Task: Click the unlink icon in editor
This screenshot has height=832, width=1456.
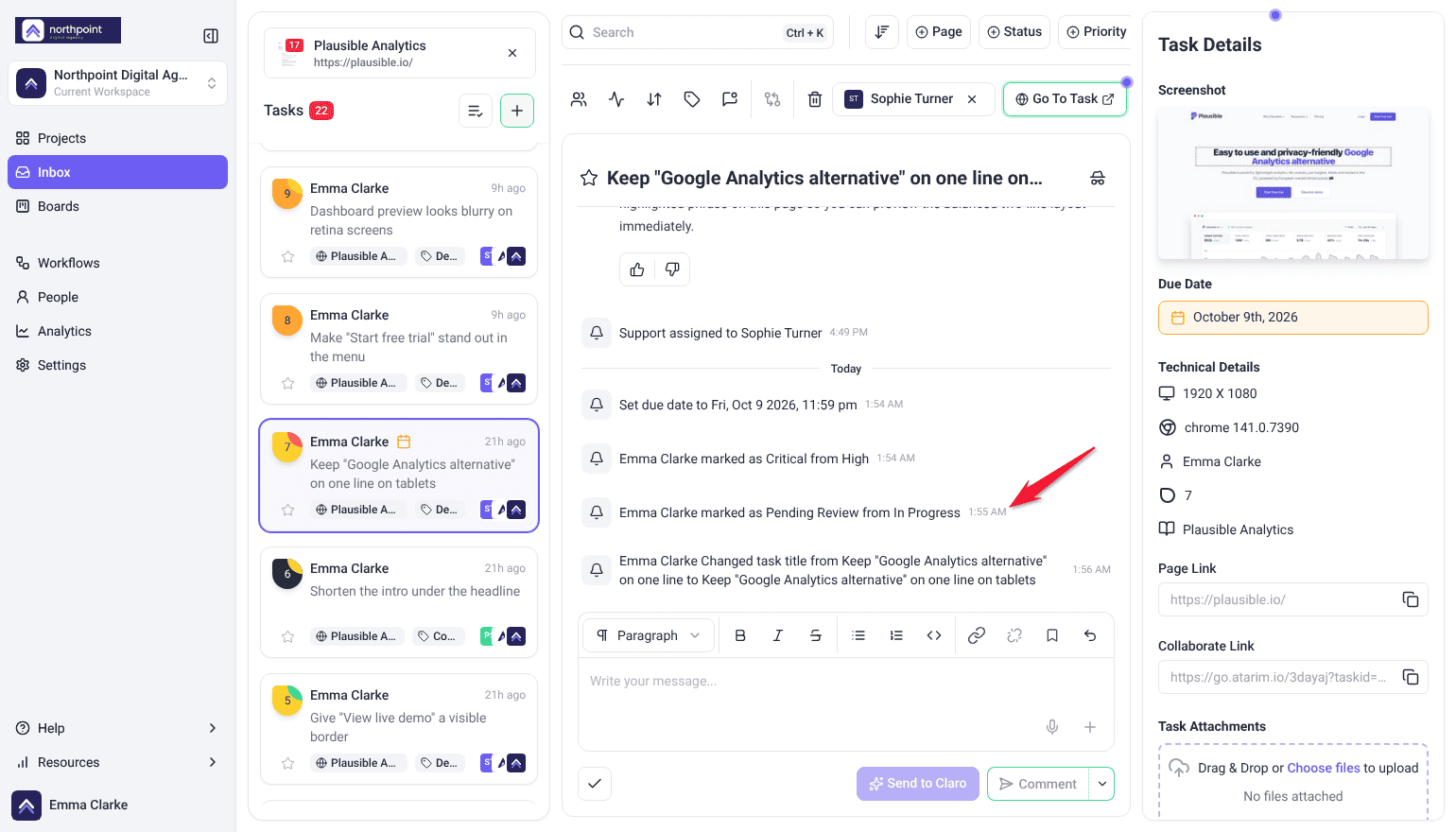Action: click(1014, 635)
